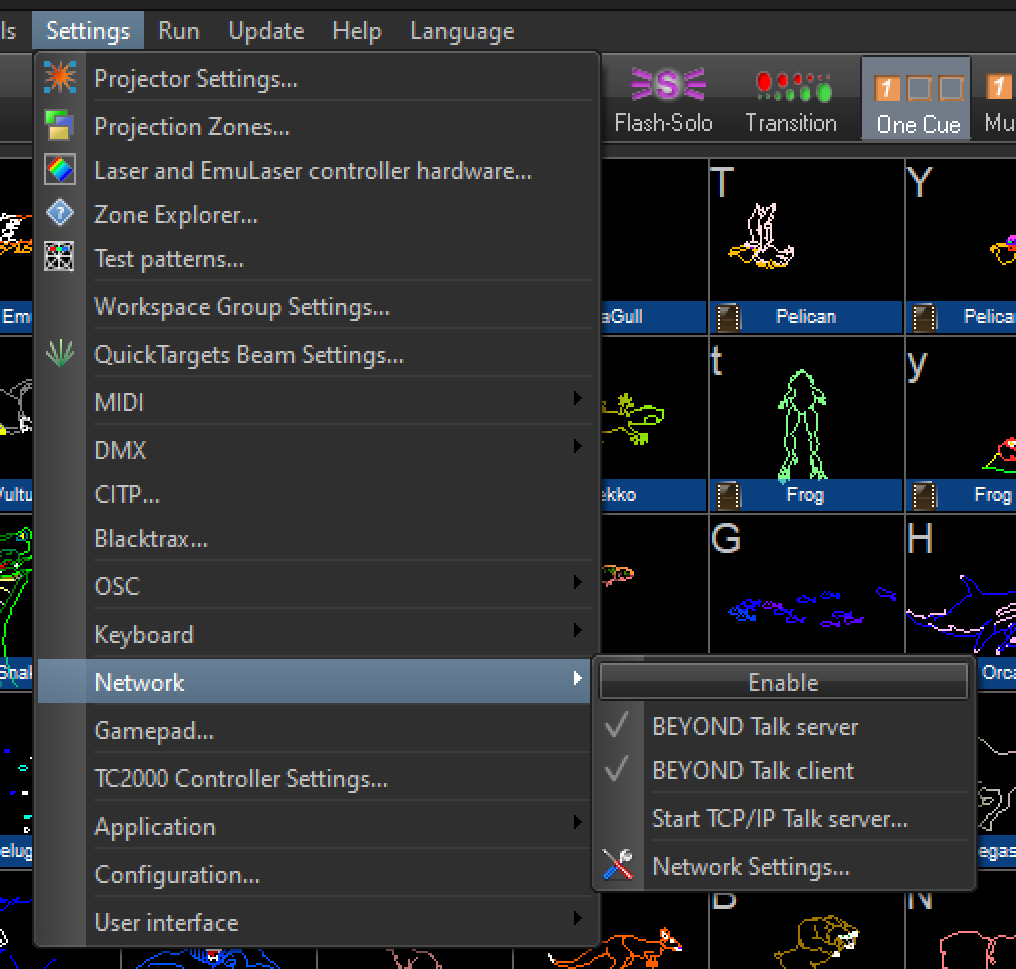
Task: Open the Language menu
Action: click(x=462, y=31)
